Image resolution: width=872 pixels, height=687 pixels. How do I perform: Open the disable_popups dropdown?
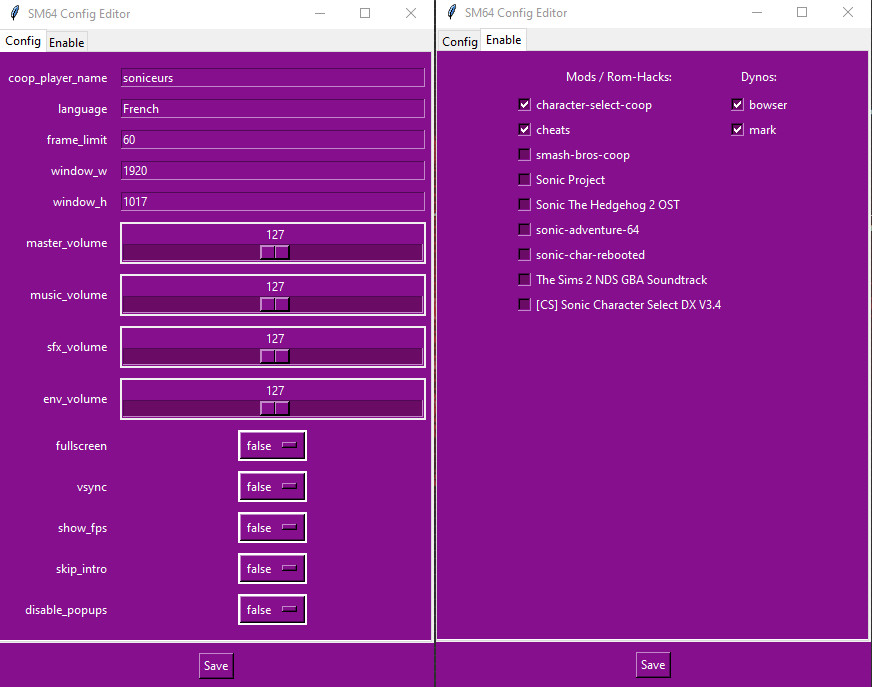click(272, 610)
